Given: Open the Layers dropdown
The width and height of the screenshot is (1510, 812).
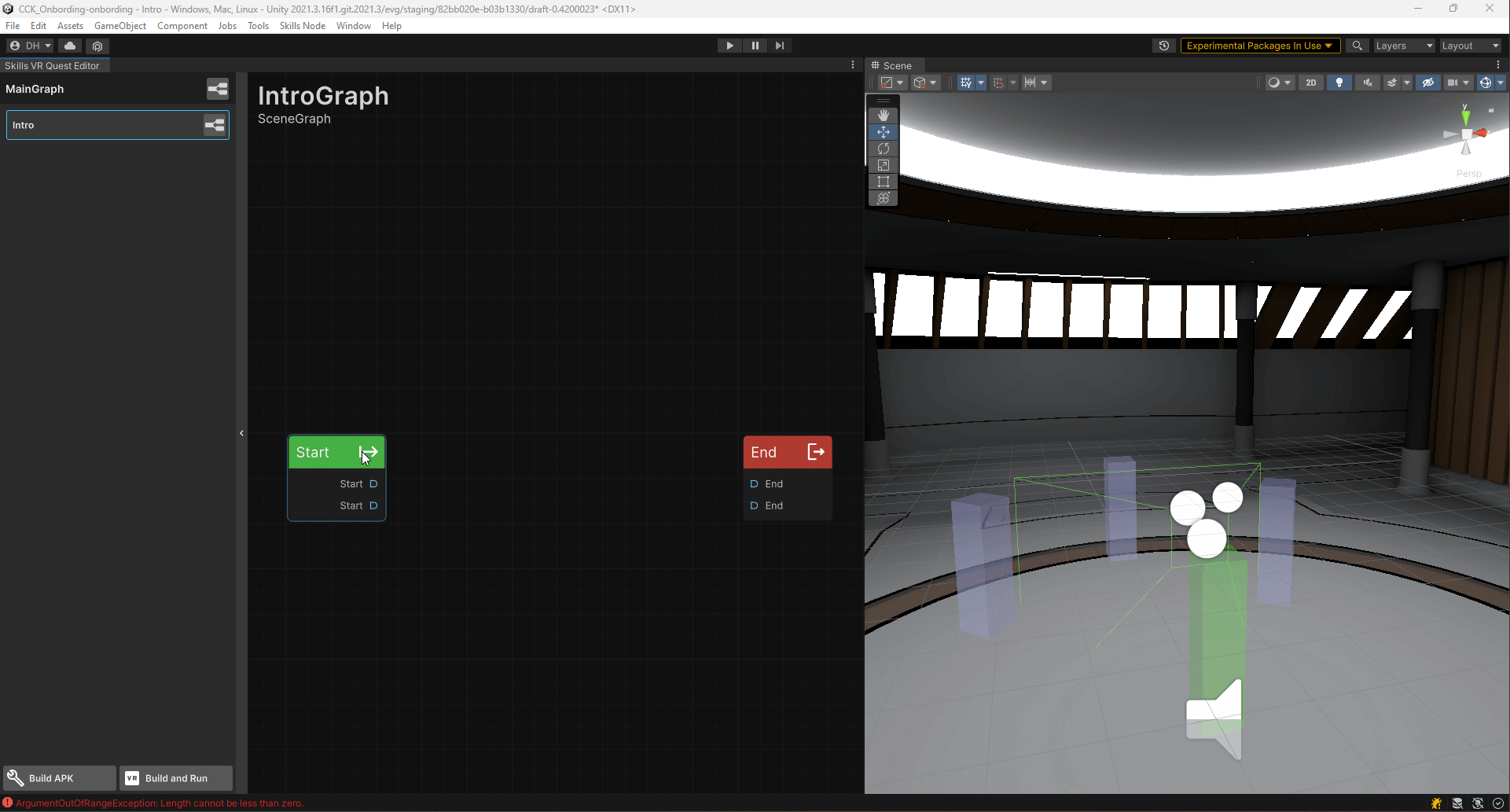Looking at the screenshot, I should (1404, 46).
